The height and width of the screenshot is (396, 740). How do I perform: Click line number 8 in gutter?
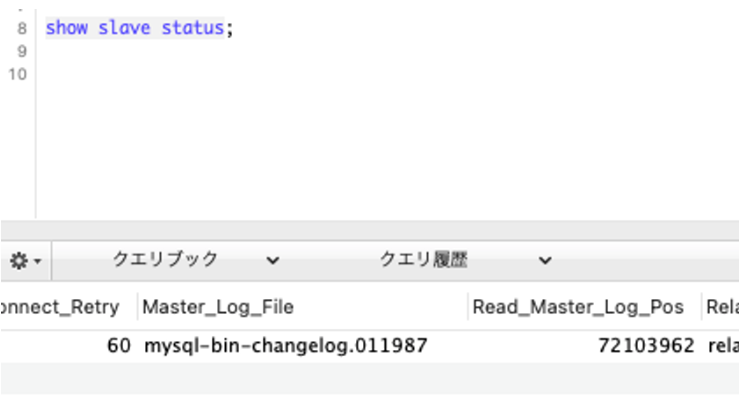(x=22, y=28)
